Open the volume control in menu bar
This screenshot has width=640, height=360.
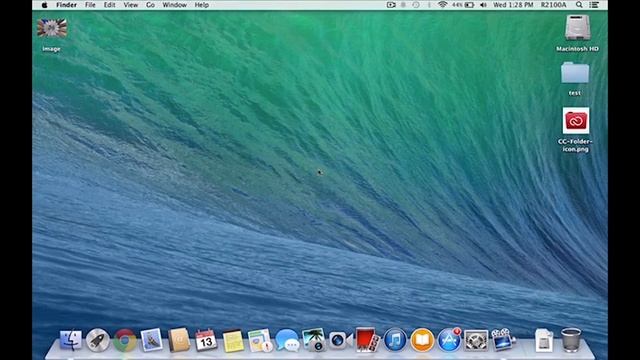(x=483, y=5)
